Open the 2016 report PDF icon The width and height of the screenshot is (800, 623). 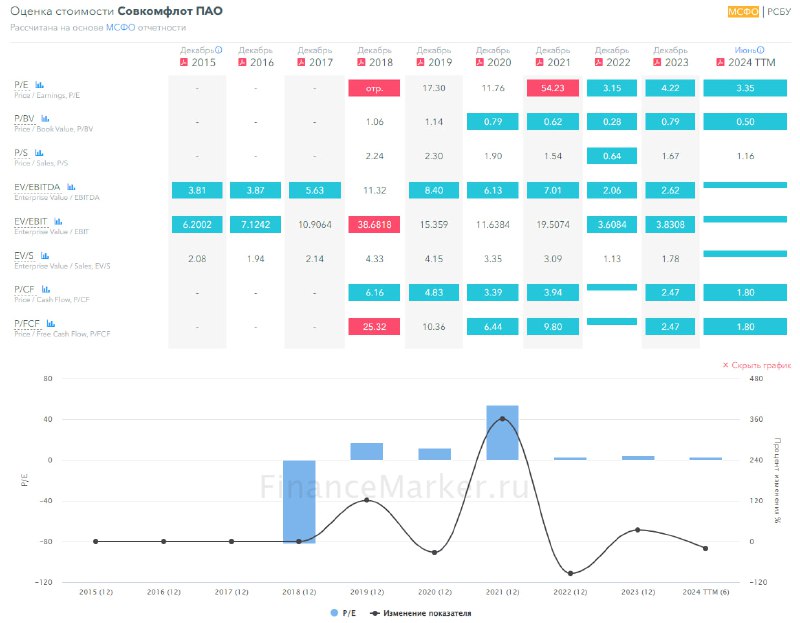(242, 62)
